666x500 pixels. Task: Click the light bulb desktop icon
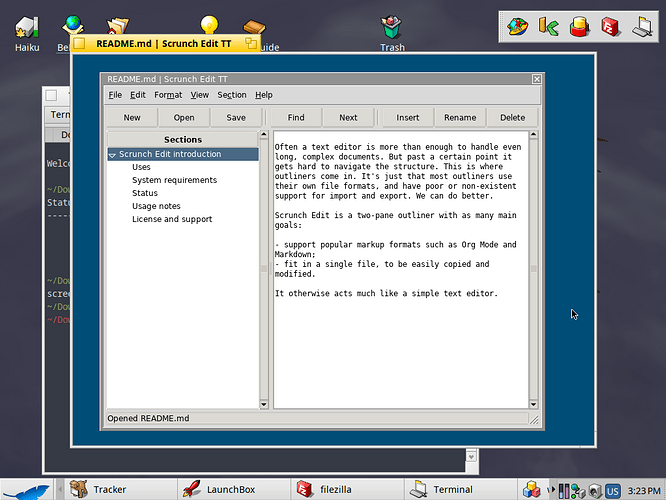click(209, 26)
